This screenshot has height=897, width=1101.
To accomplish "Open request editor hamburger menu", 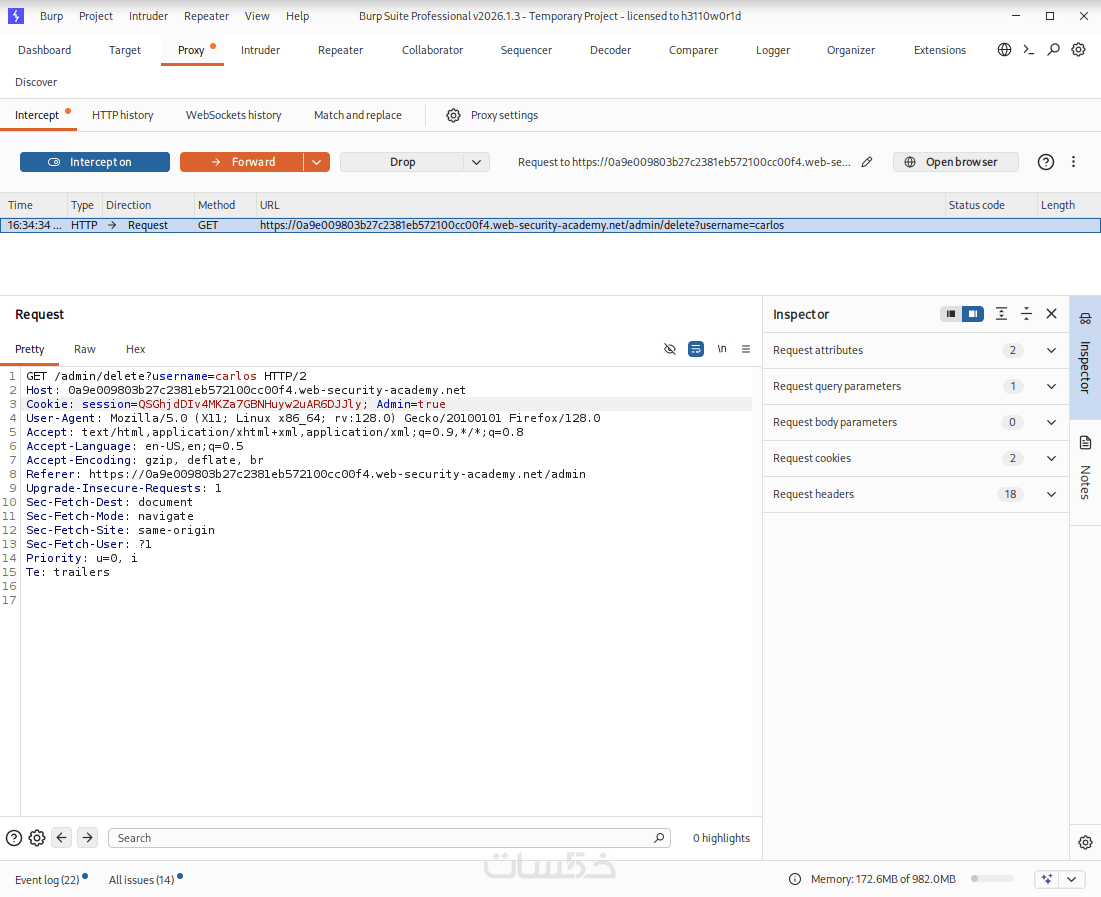I will click(746, 349).
